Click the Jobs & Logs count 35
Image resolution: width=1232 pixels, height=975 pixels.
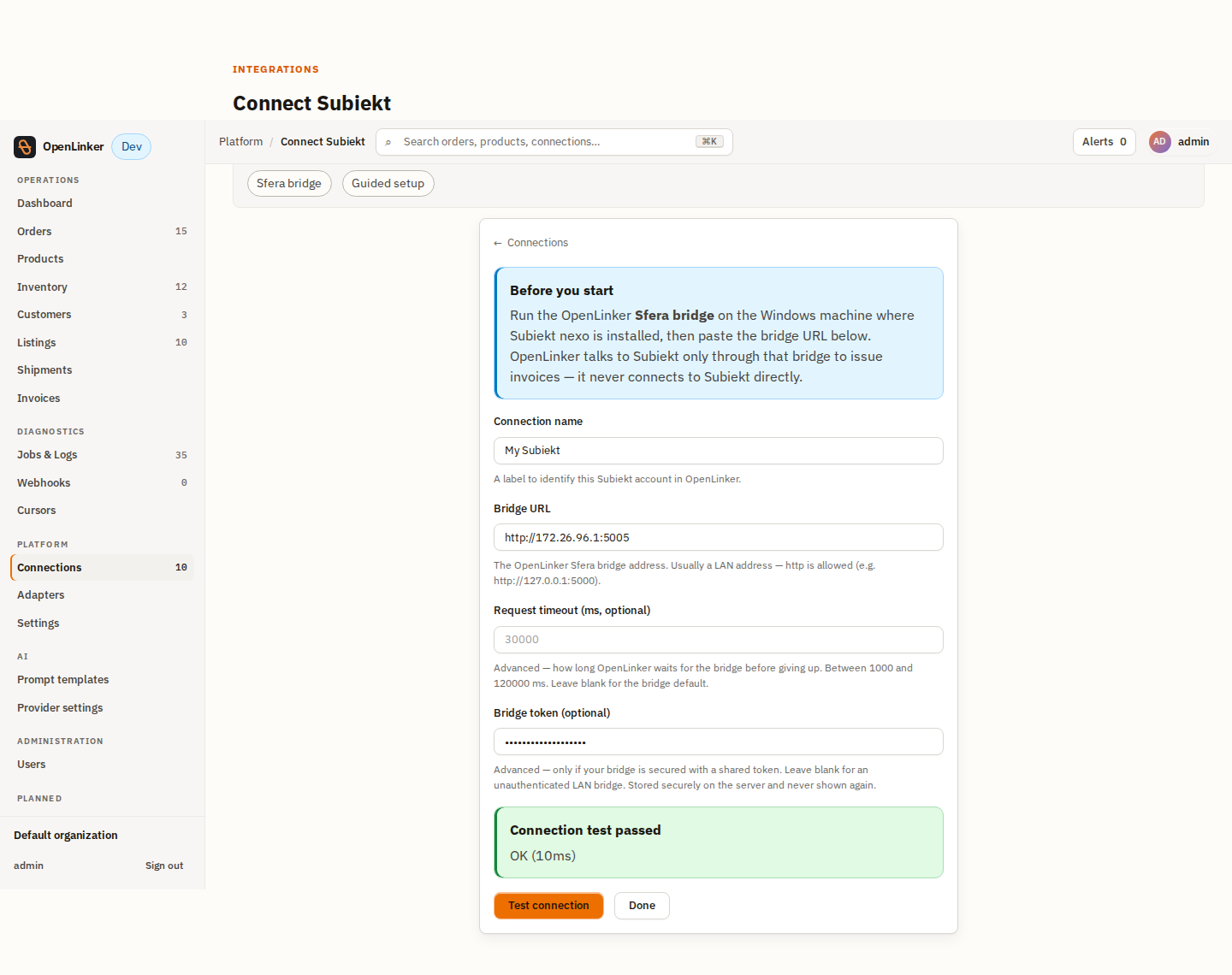pos(181,455)
